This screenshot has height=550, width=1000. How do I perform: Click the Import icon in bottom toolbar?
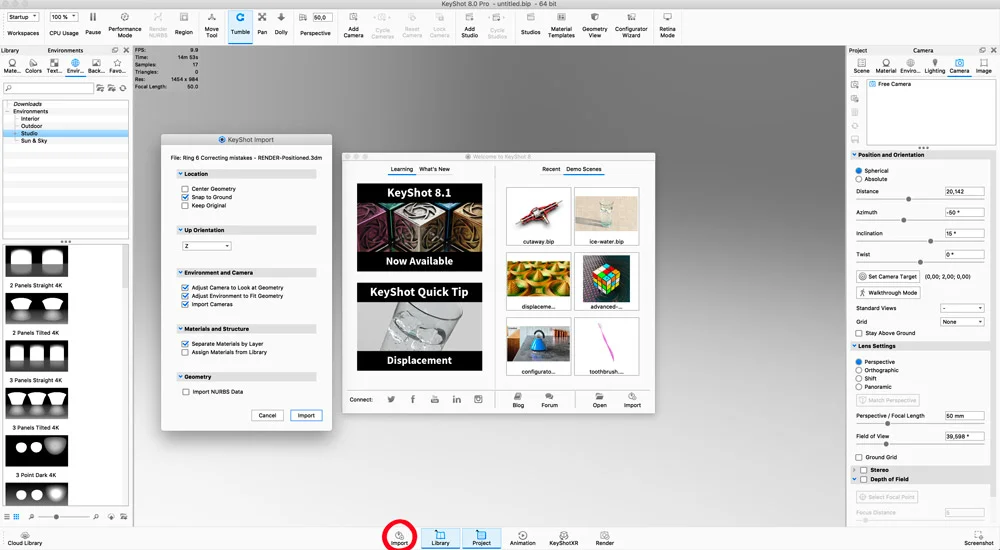pos(399,538)
